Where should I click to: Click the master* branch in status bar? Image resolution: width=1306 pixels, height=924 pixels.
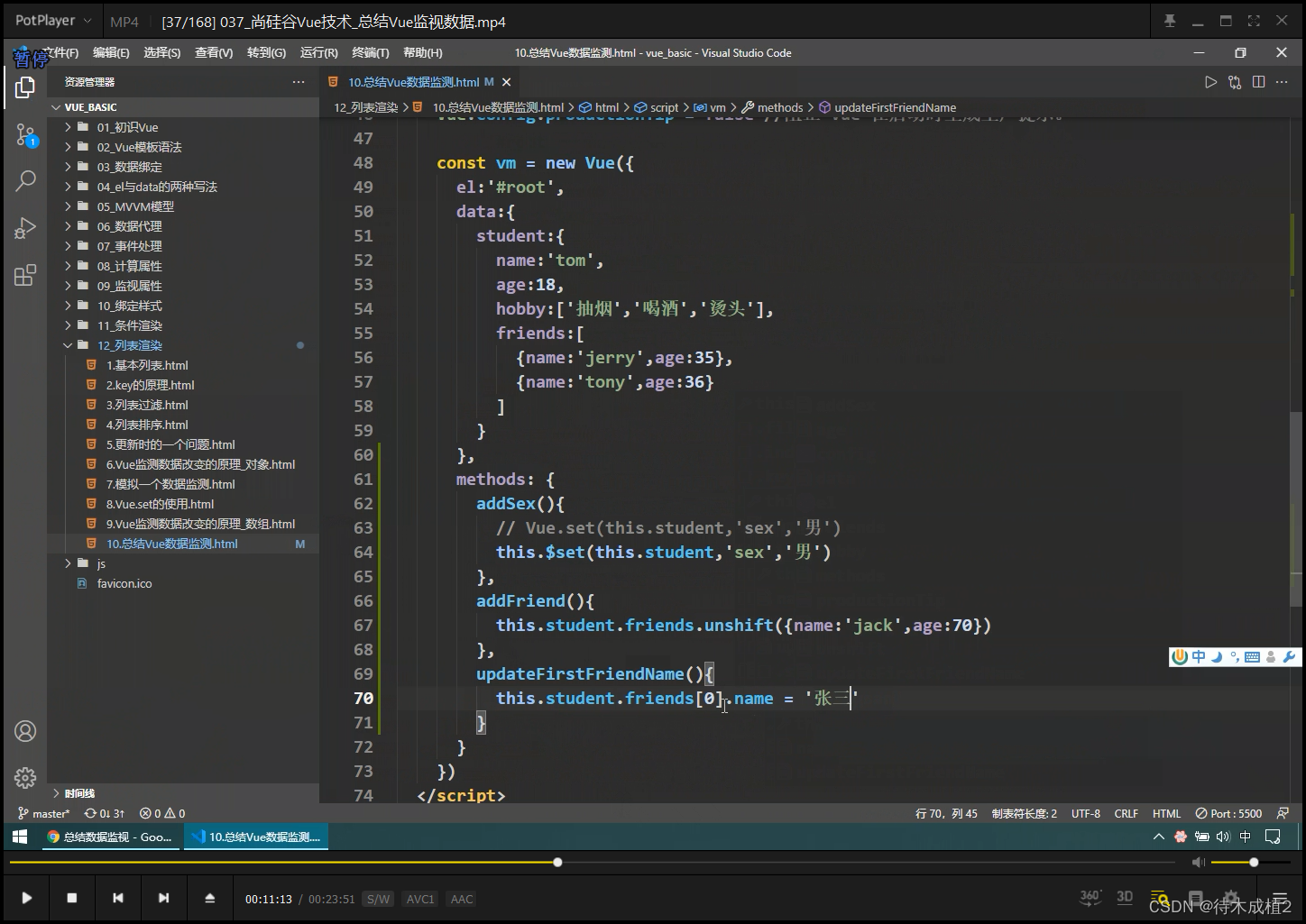(x=44, y=813)
